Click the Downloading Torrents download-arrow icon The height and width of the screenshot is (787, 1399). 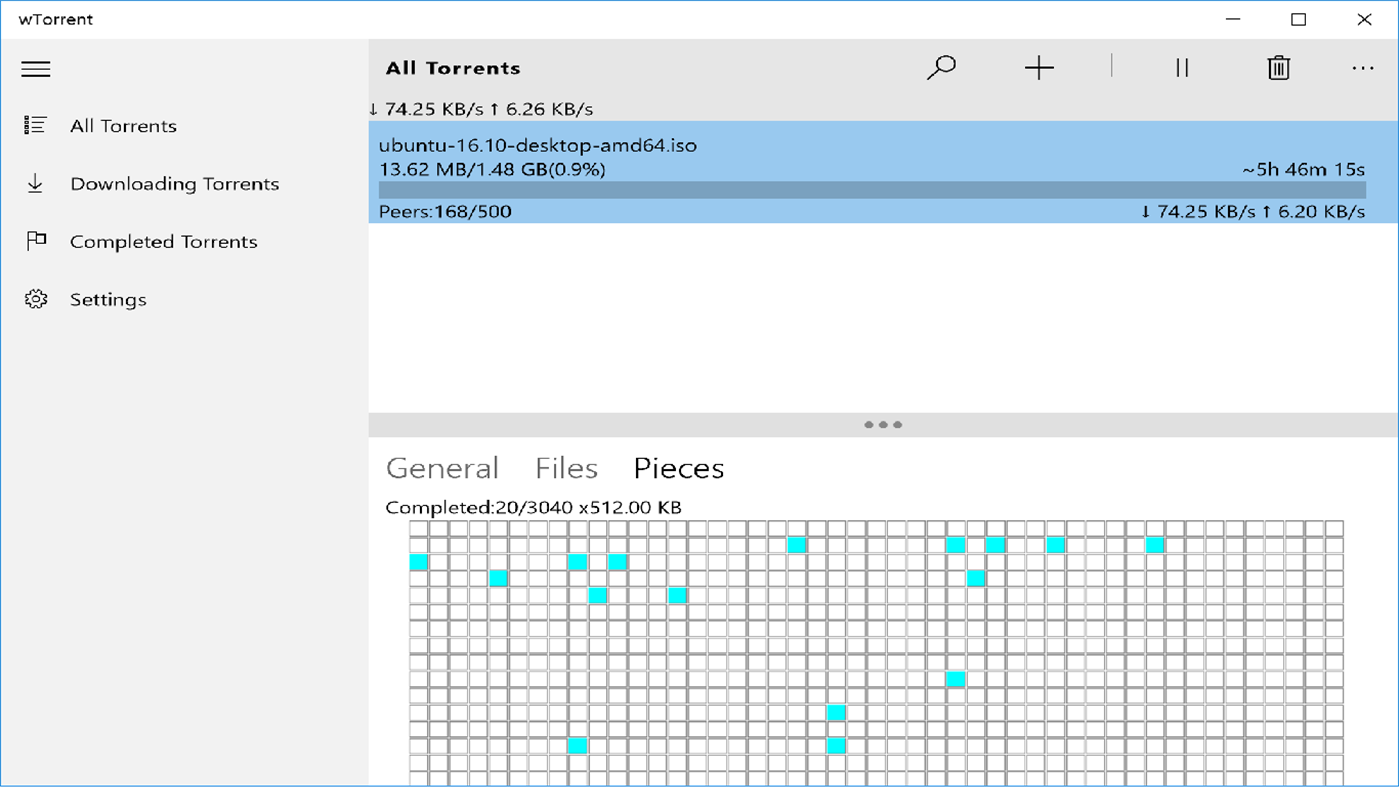tap(35, 183)
